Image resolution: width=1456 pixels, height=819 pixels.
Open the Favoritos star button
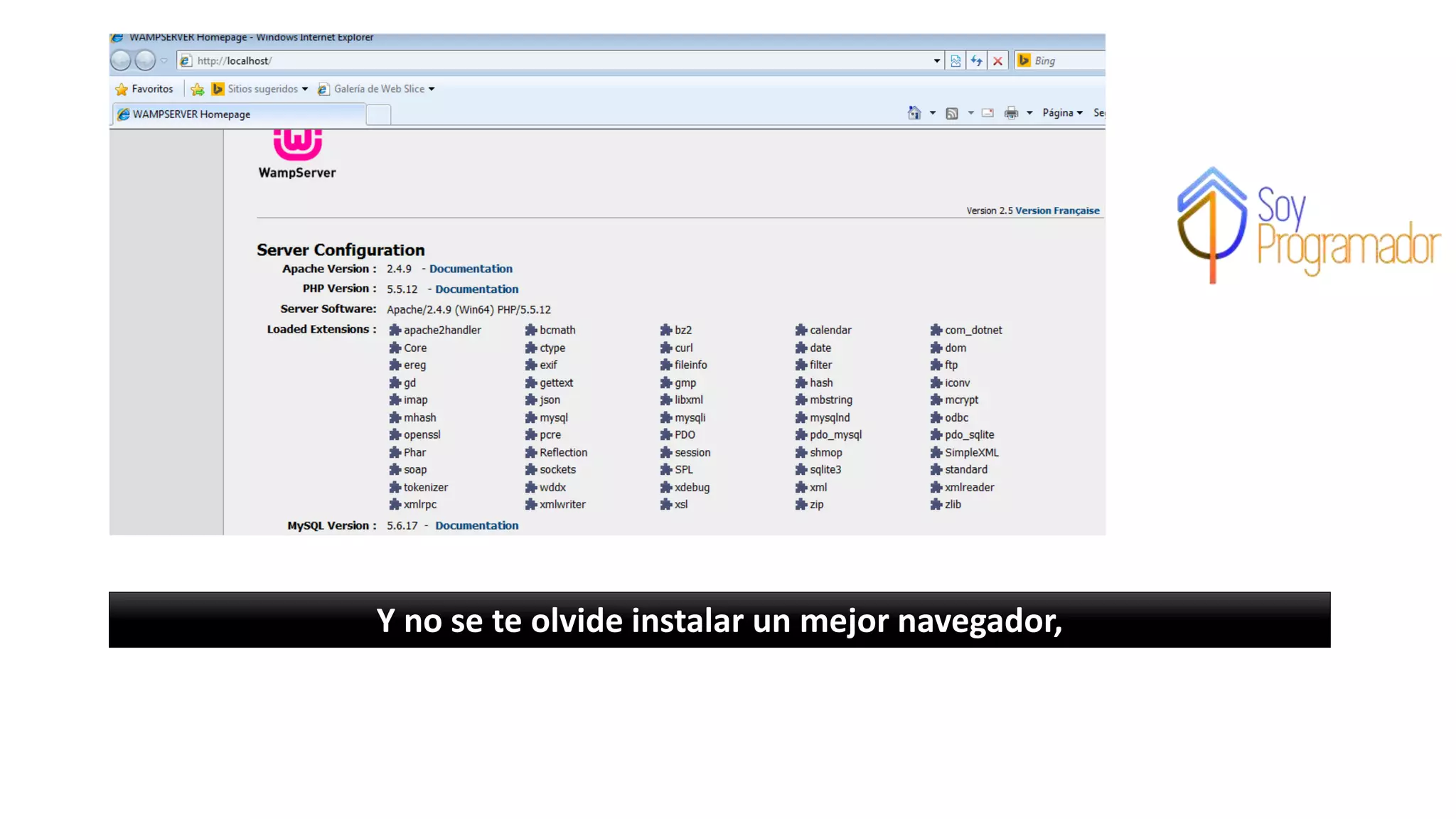tap(144, 89)
